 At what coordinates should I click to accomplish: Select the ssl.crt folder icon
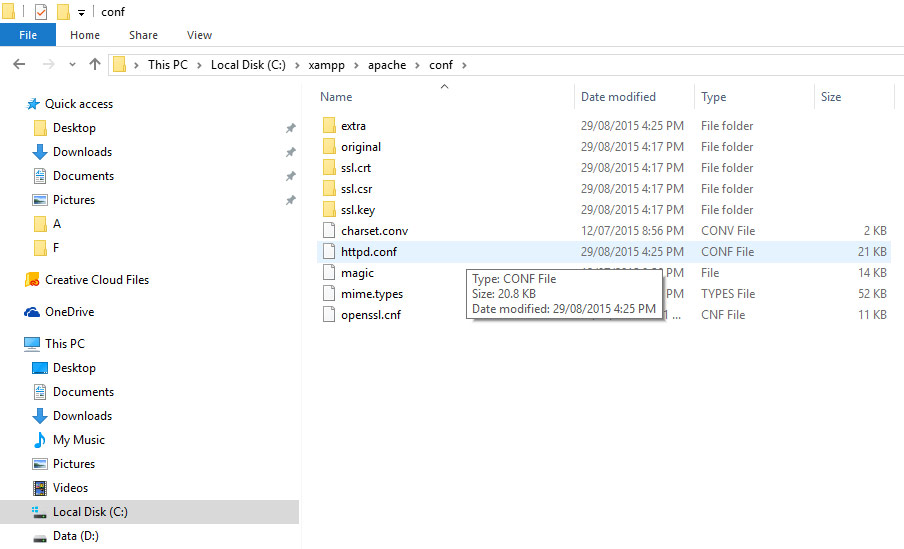pos(329,167)
